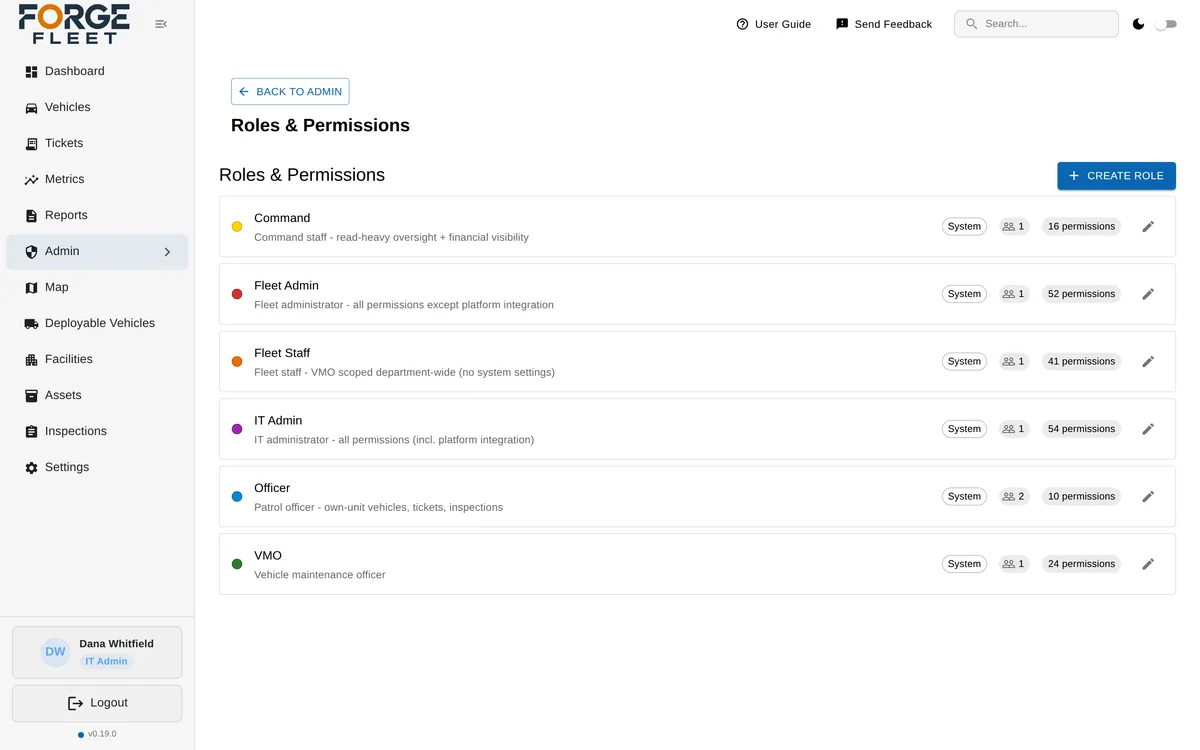Focus the Search input field

click(x=1036, y=24)
